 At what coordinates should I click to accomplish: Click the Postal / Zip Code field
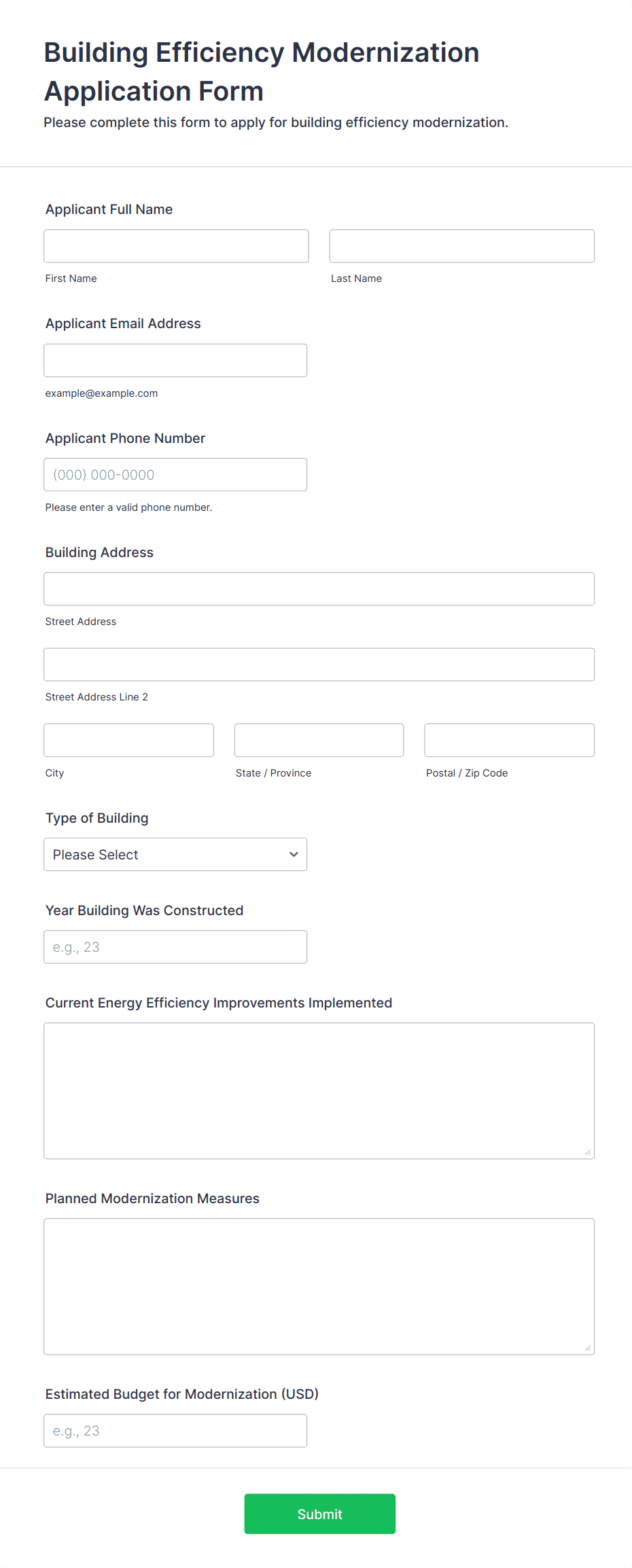(509, 740)
